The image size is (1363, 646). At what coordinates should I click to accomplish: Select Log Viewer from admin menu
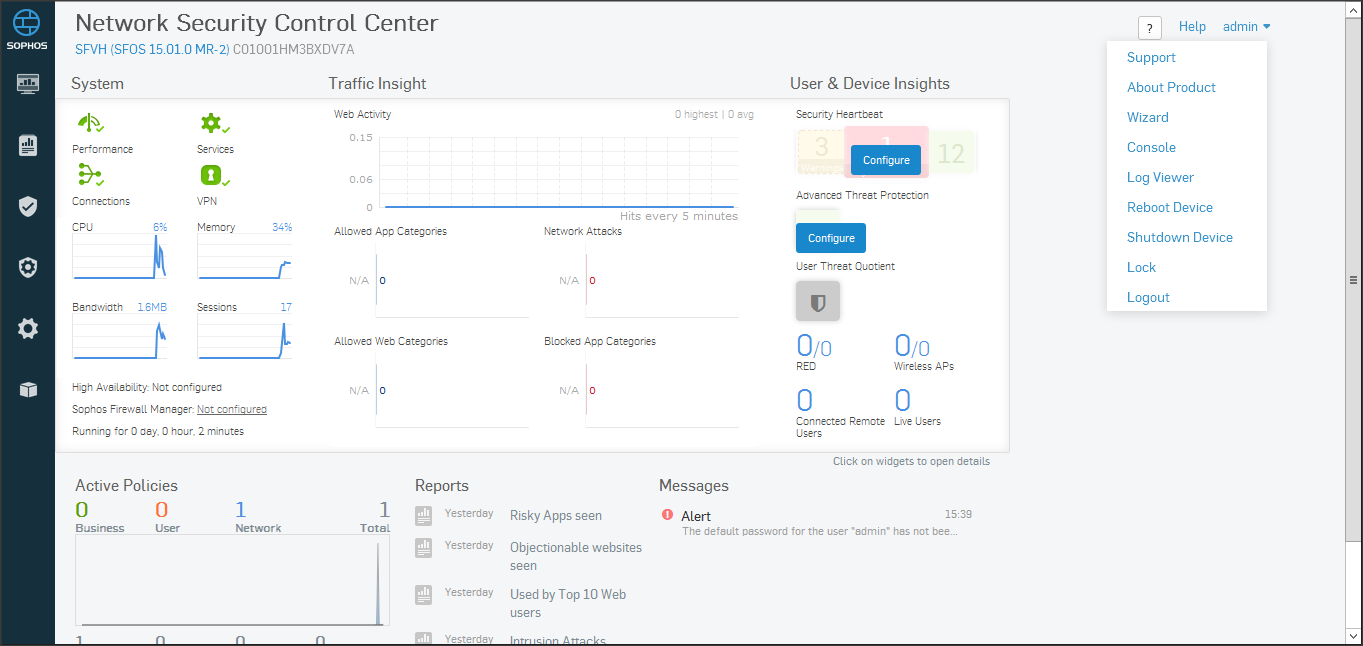click(x=1160, y=177)
